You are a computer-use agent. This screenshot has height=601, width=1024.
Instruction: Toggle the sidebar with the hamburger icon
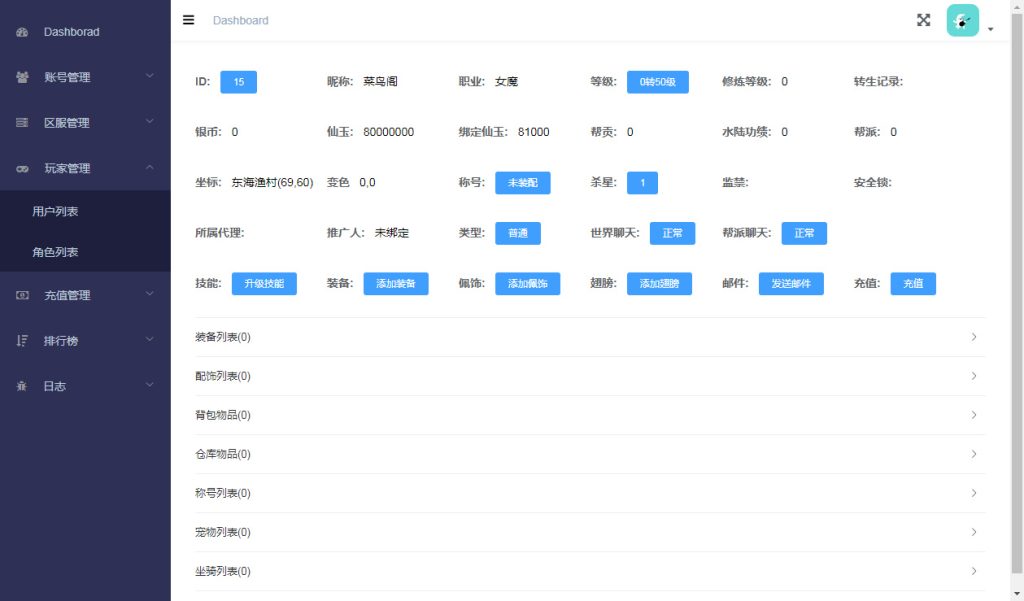point(189,20)
